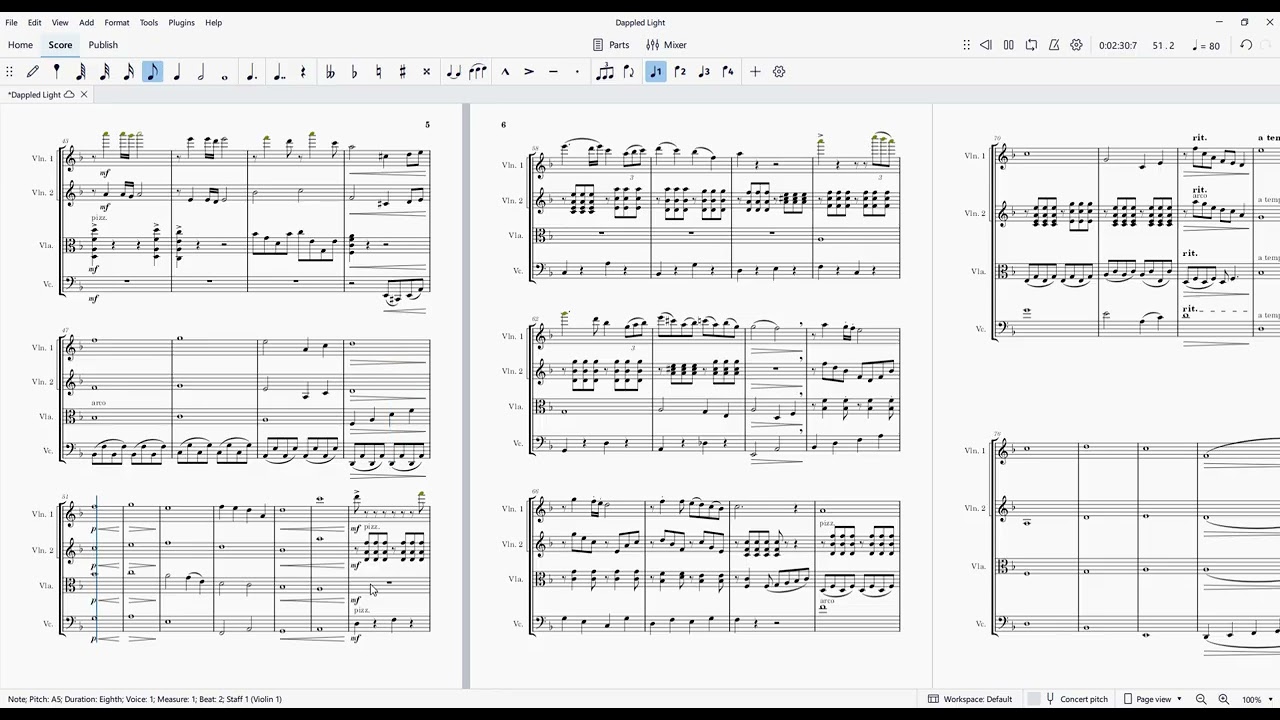Flip note direction
1280x720 pixels.
pos(629,72)
